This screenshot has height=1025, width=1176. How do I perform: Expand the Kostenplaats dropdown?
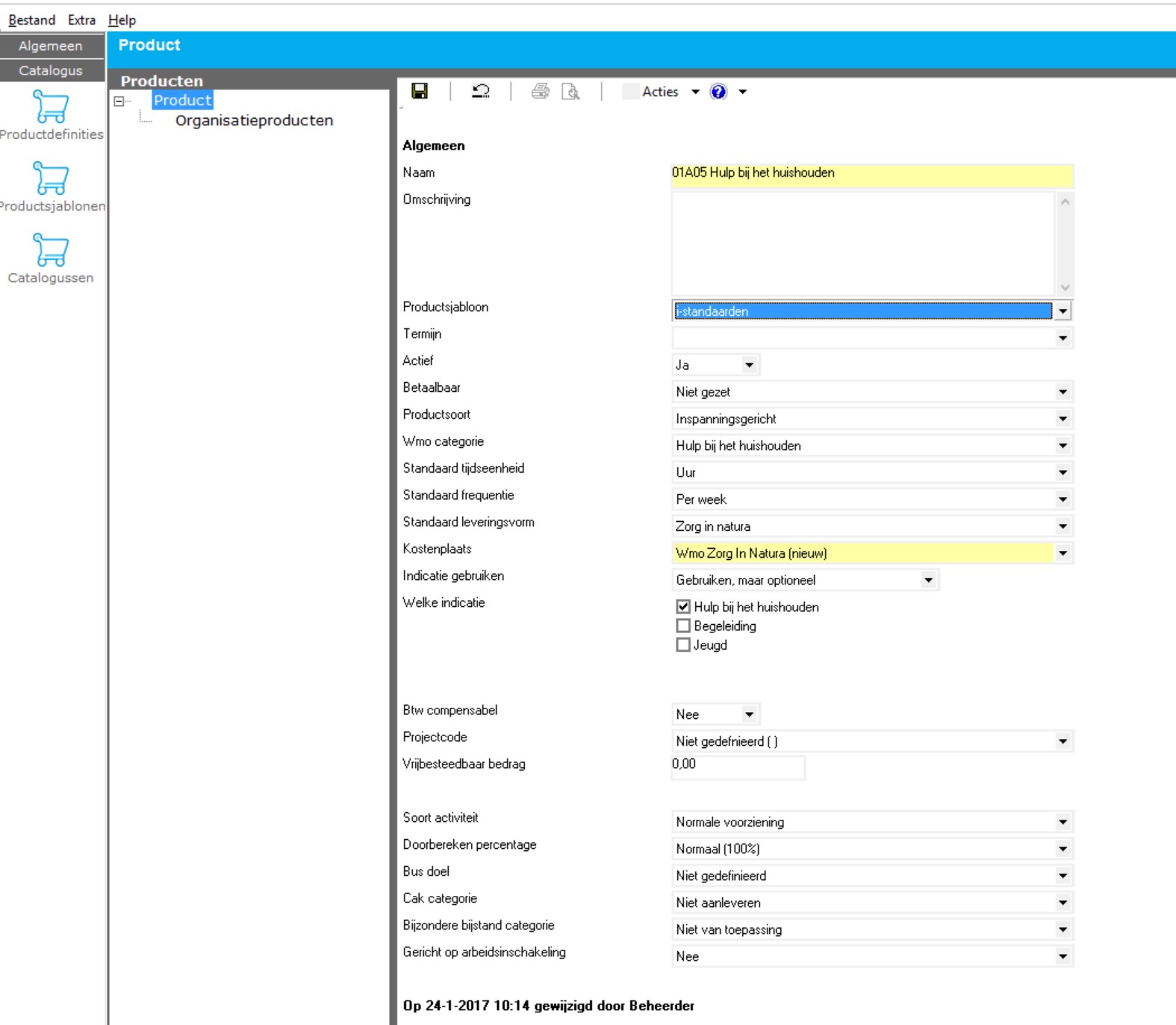pyautogui.click(x=1063, y=553)
